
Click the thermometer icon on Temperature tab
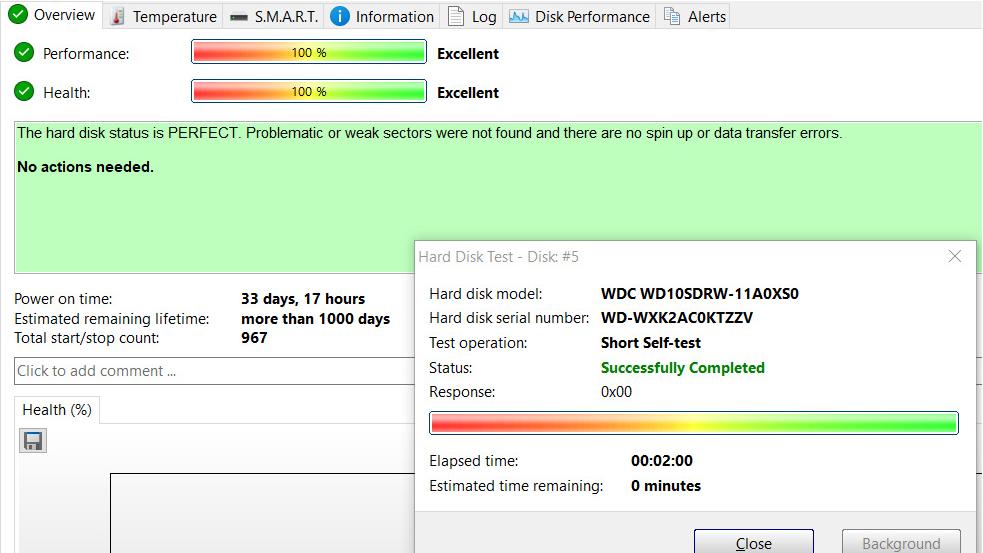[x=117, y=16]
